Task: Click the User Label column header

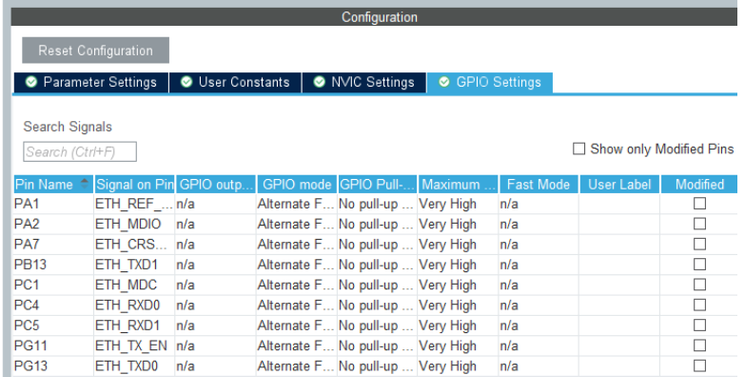Action: tap(620, 184)
